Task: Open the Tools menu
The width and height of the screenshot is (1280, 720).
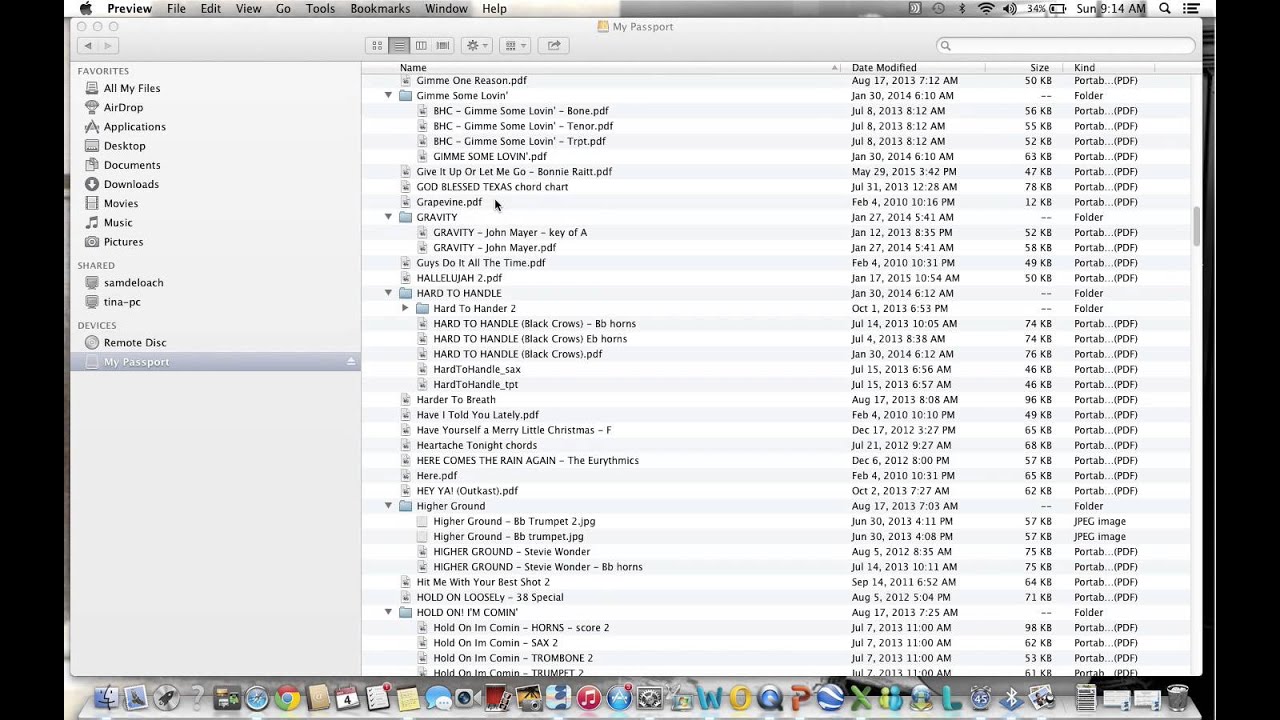Action: coord(320,8)
